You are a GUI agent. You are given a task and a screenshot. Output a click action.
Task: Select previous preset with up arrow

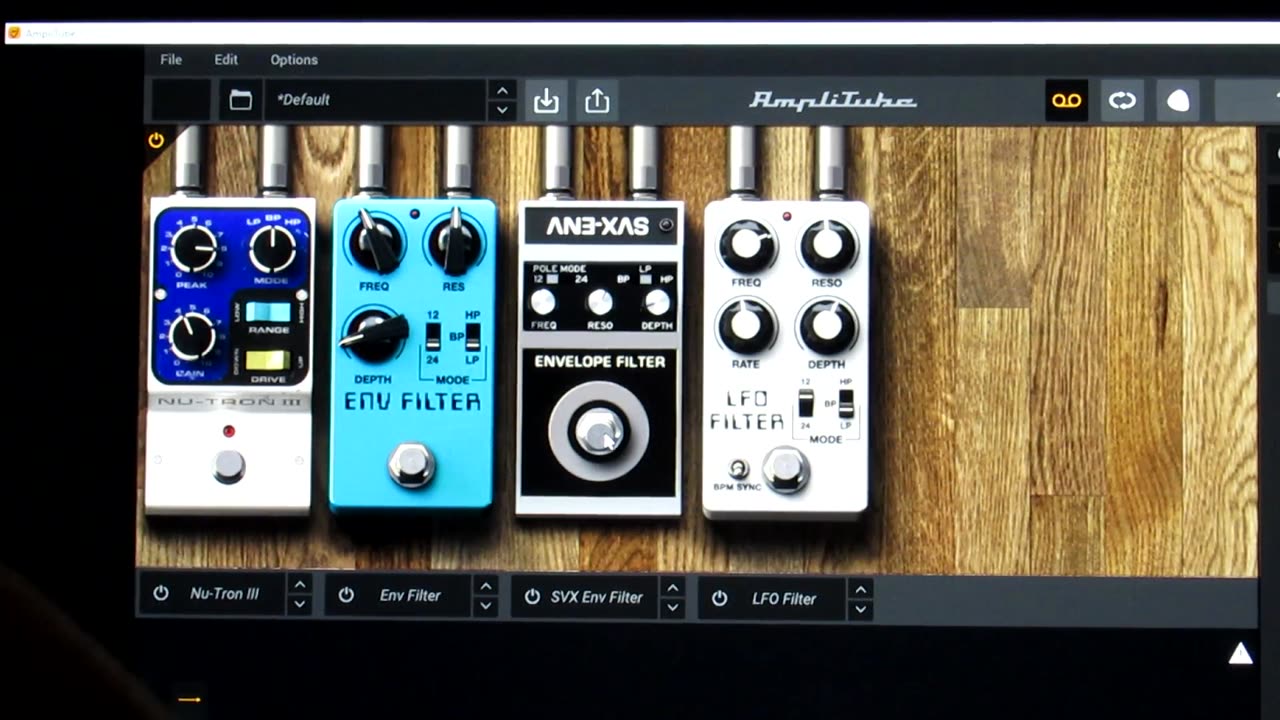502,90
